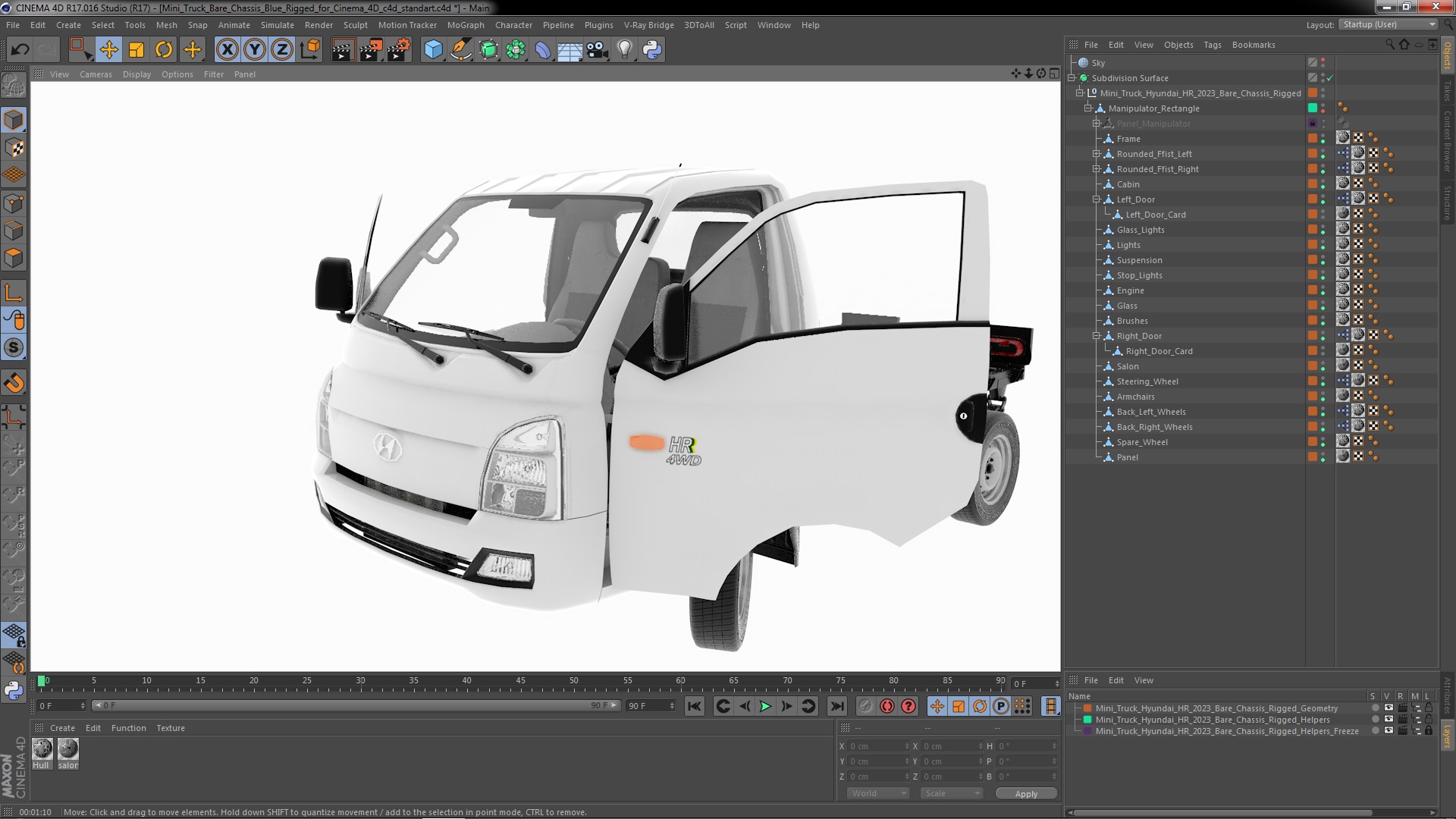Open the V-Ray Bridge menu

649,25
